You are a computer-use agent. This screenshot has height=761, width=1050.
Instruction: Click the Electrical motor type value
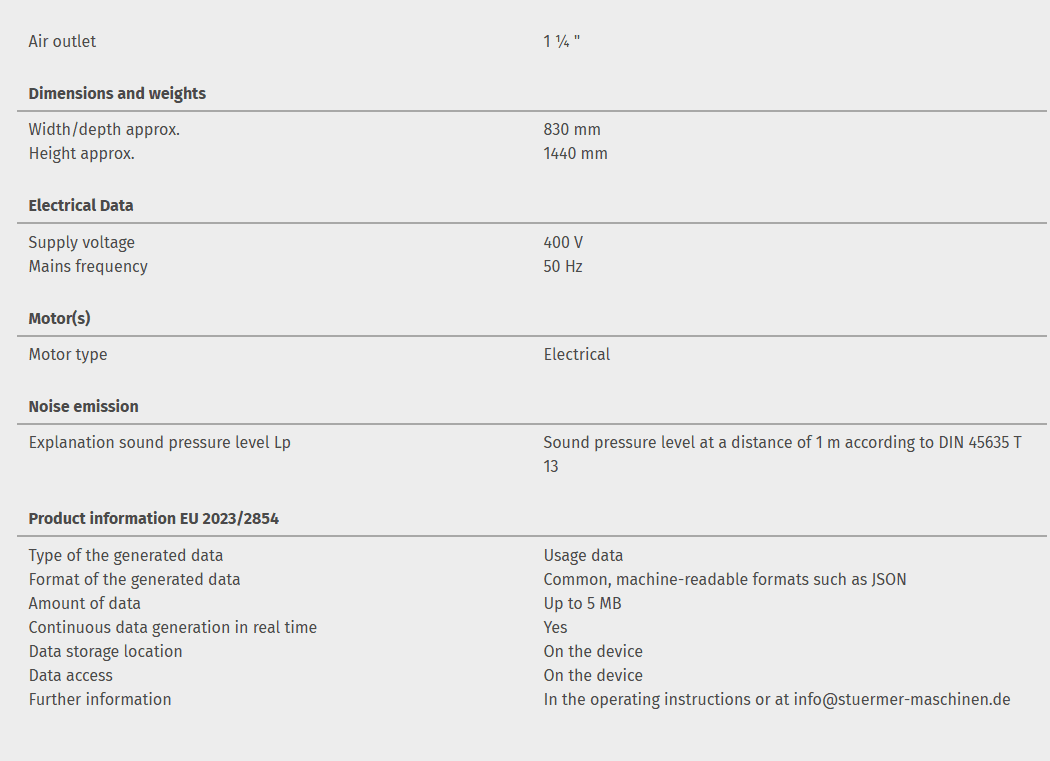[577, 354]
